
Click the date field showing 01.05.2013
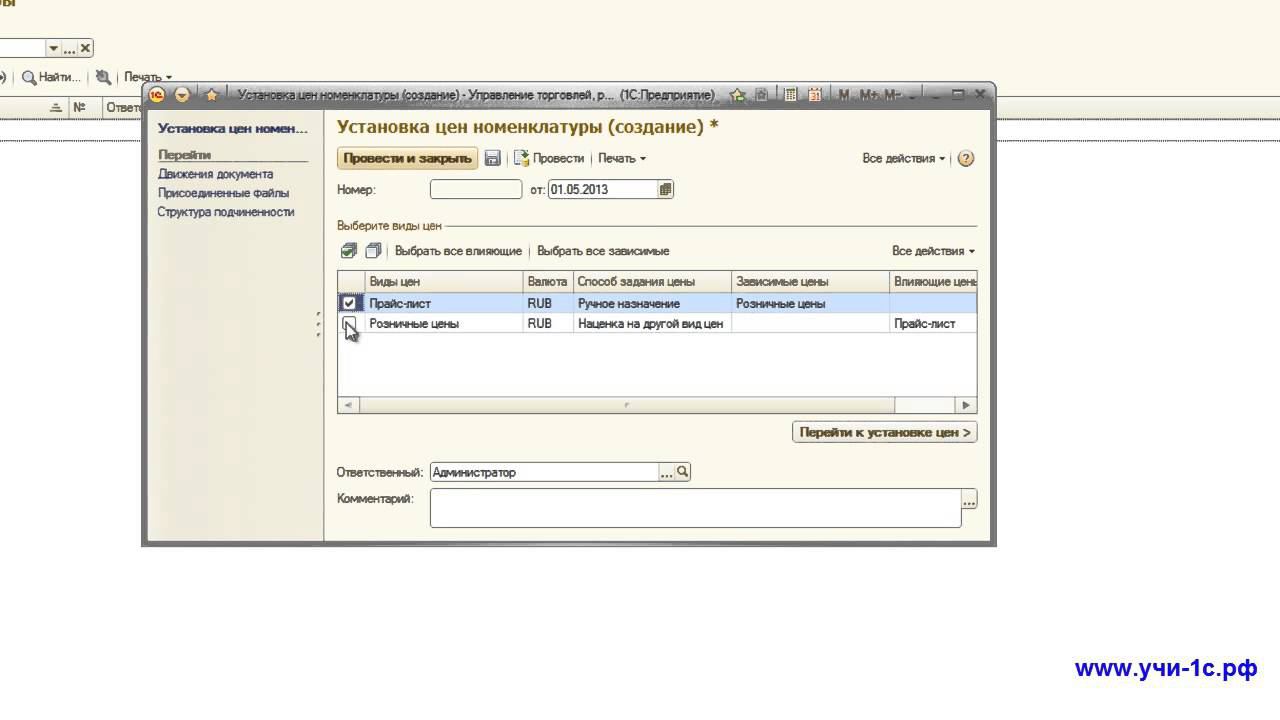click(603, 189)
